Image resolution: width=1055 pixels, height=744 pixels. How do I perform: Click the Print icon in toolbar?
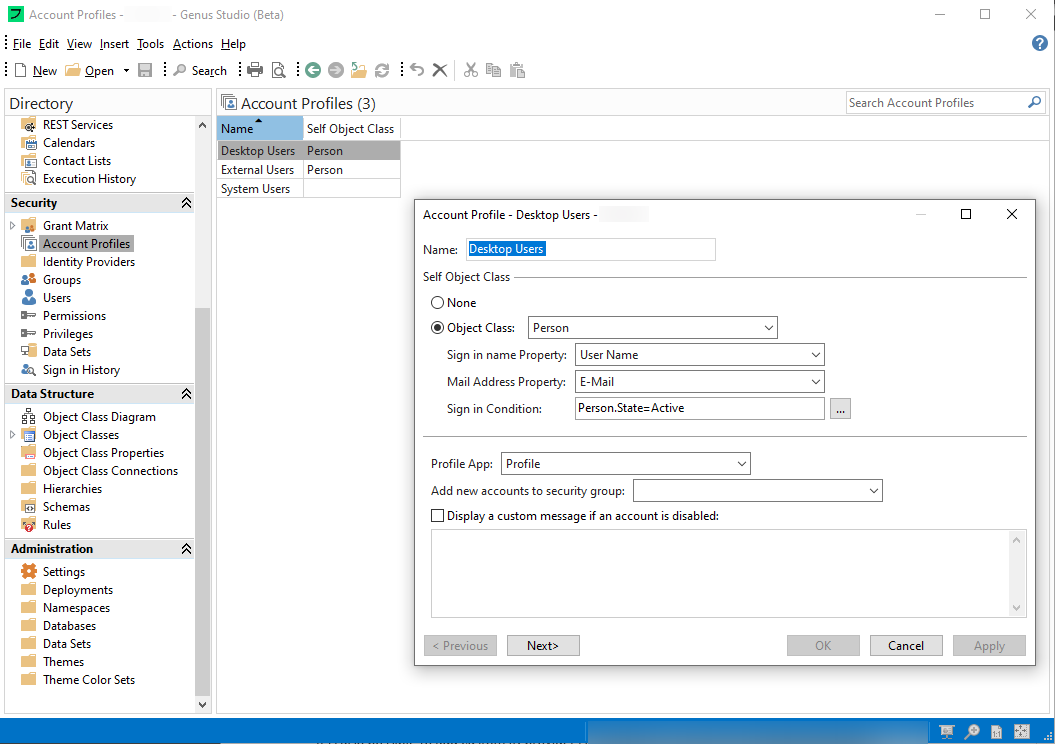pos(255,70)
